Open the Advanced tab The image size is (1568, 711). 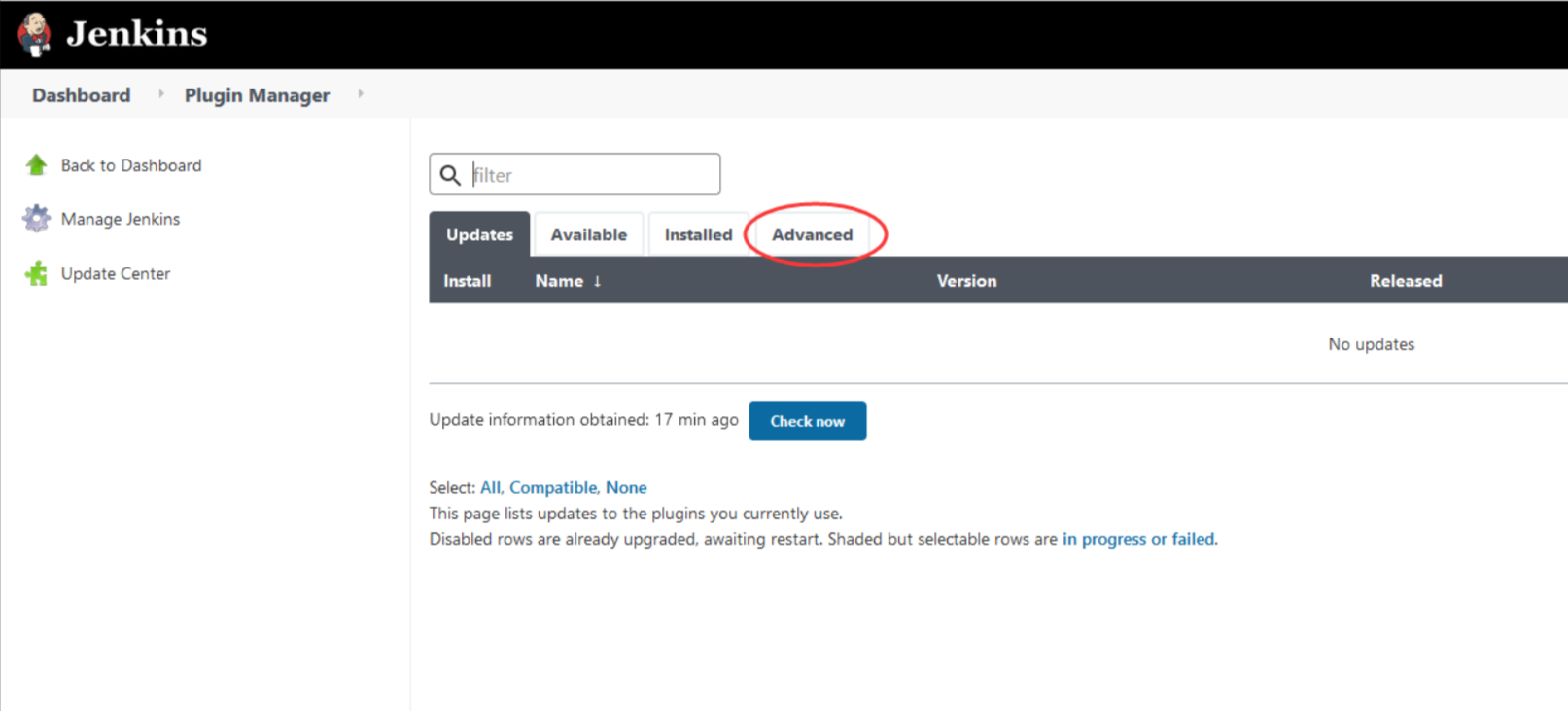pyautogui.click(x=813, y=234)
